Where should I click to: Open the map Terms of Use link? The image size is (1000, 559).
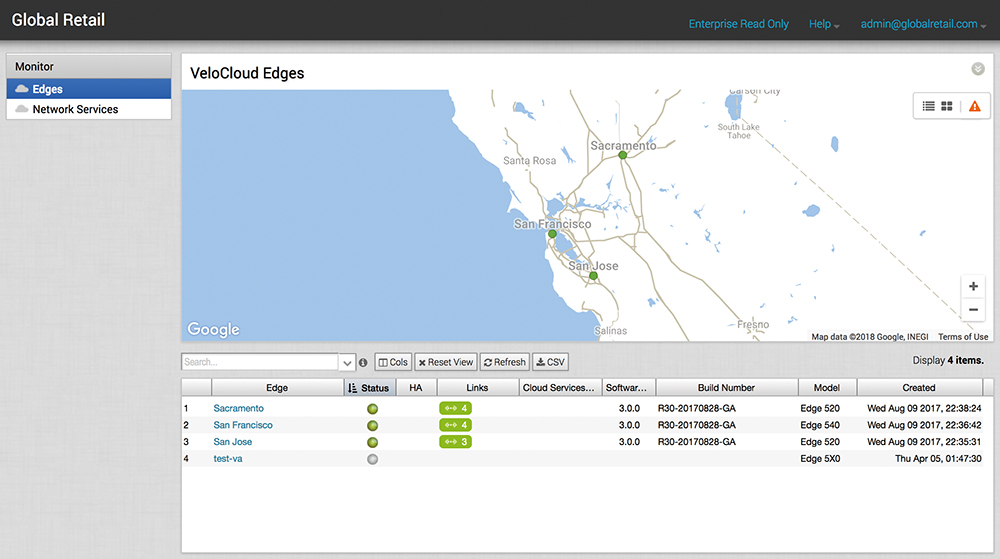click(962, 337)
